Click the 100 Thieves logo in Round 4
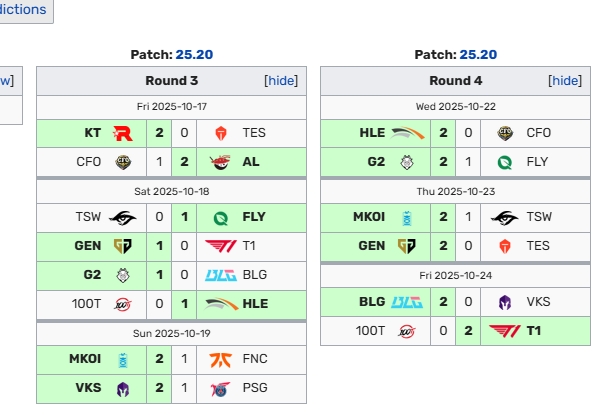Image resolution: width=611 pixels, height=415 pixels. click(406, 330)
